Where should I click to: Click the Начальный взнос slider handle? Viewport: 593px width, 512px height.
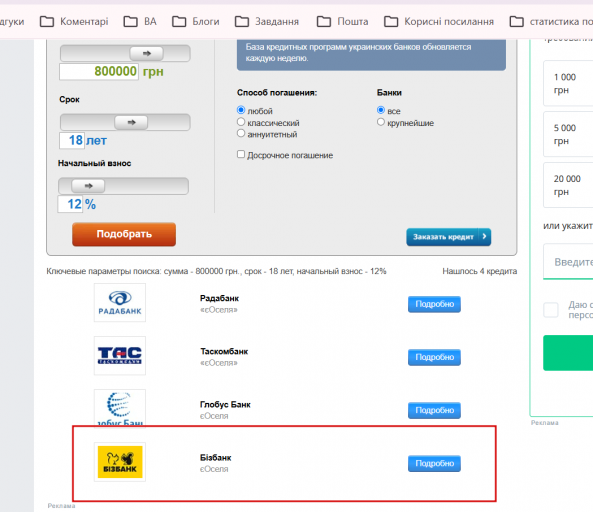pos(88,186)
